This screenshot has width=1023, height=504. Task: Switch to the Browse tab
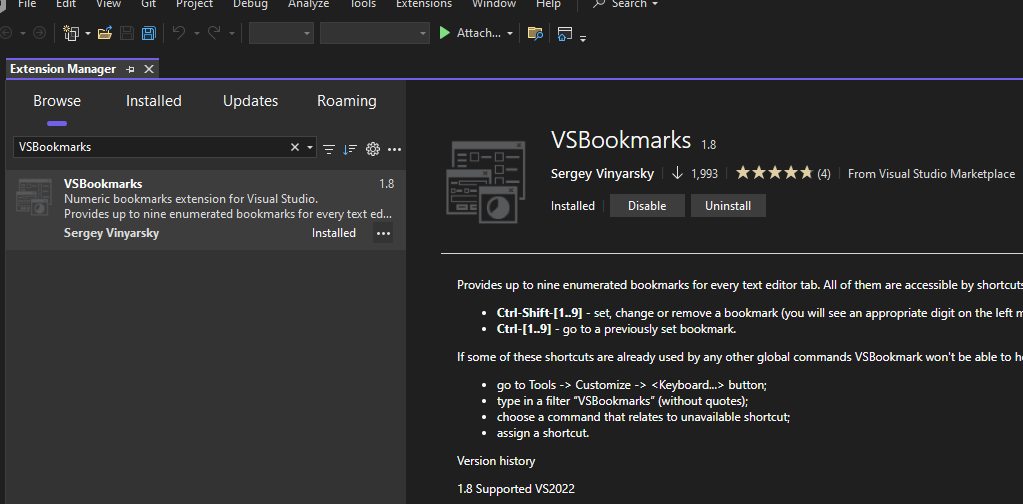[x=57, y=101]
